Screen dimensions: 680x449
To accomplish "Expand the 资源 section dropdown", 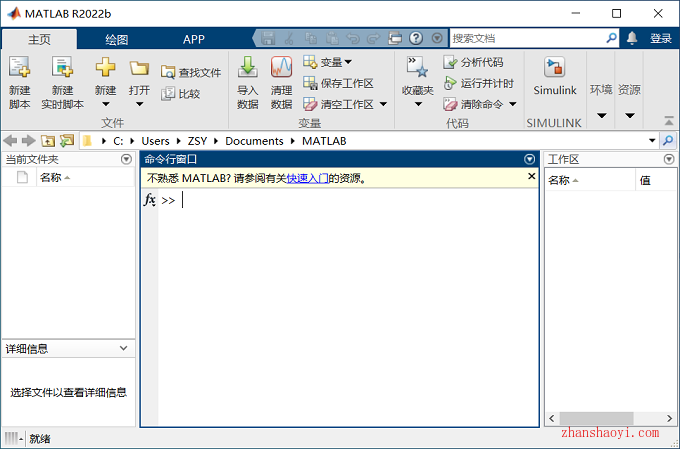I will (630, 115).
